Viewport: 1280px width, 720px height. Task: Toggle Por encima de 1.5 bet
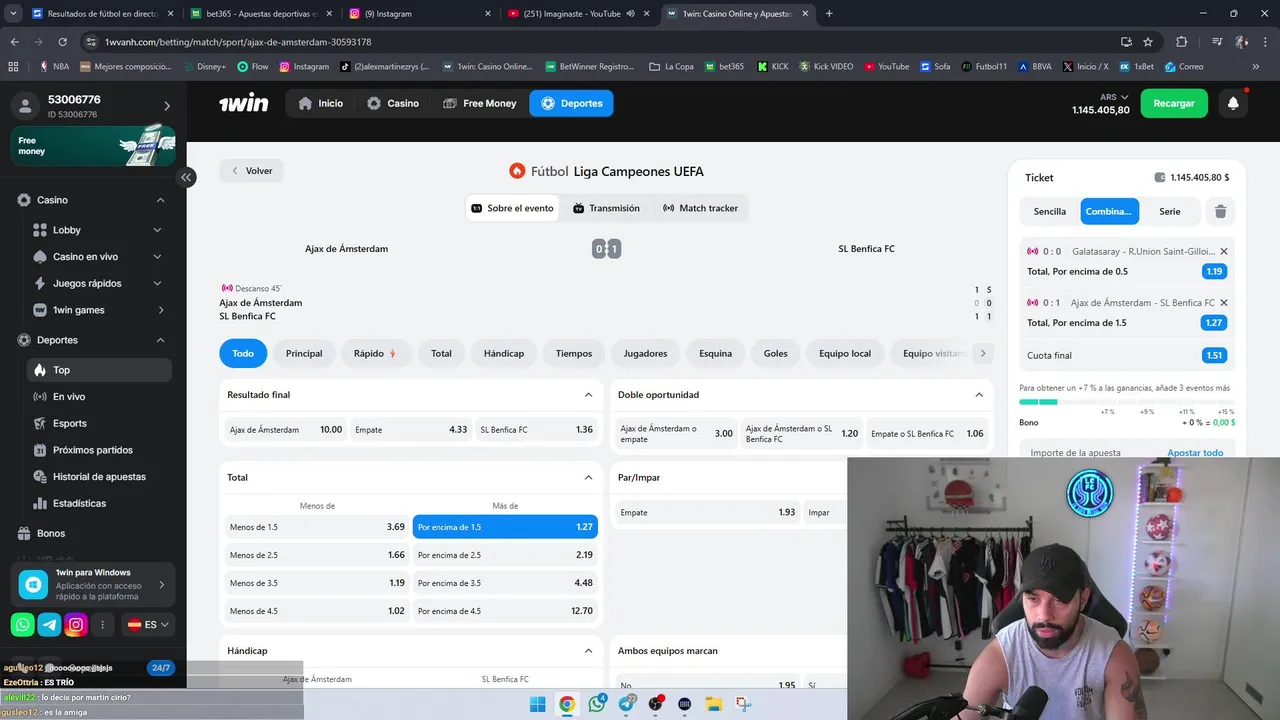pyautogui.click(x=505, y=527)
